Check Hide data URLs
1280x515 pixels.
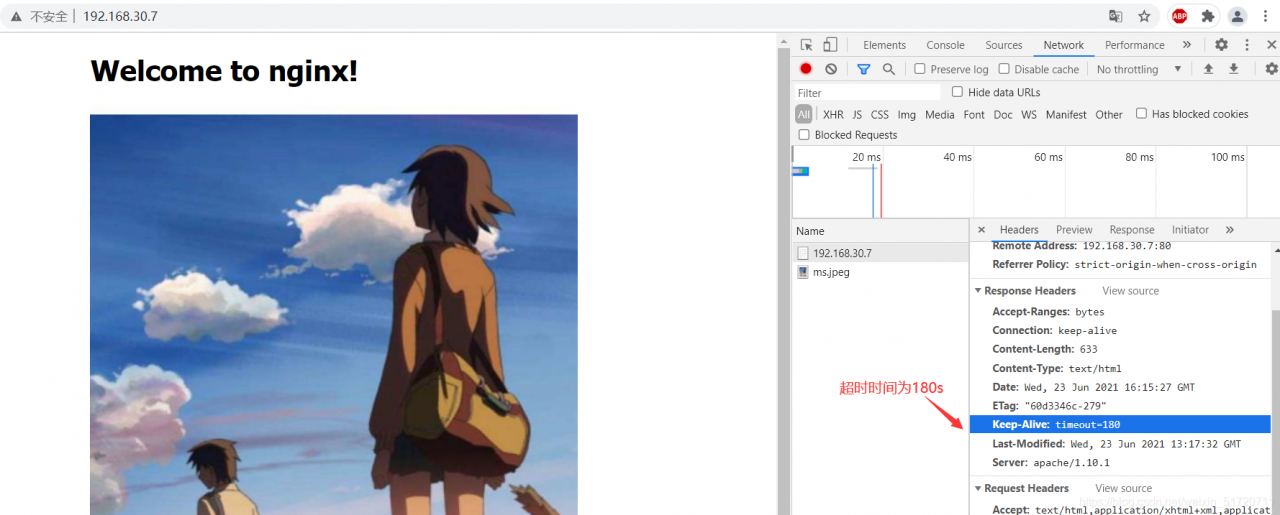click(957, 92)
